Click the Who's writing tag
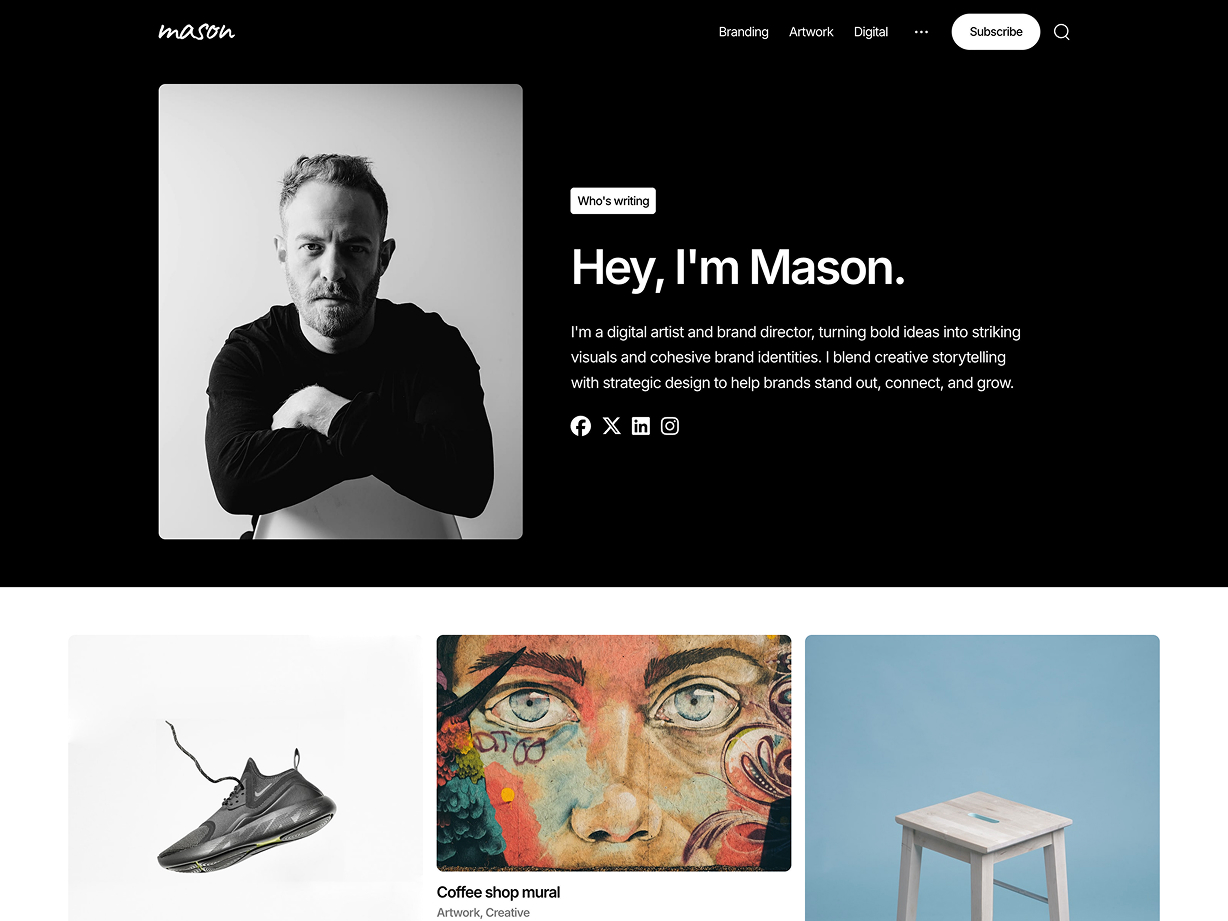1228x921 pixels. [613, 201]
